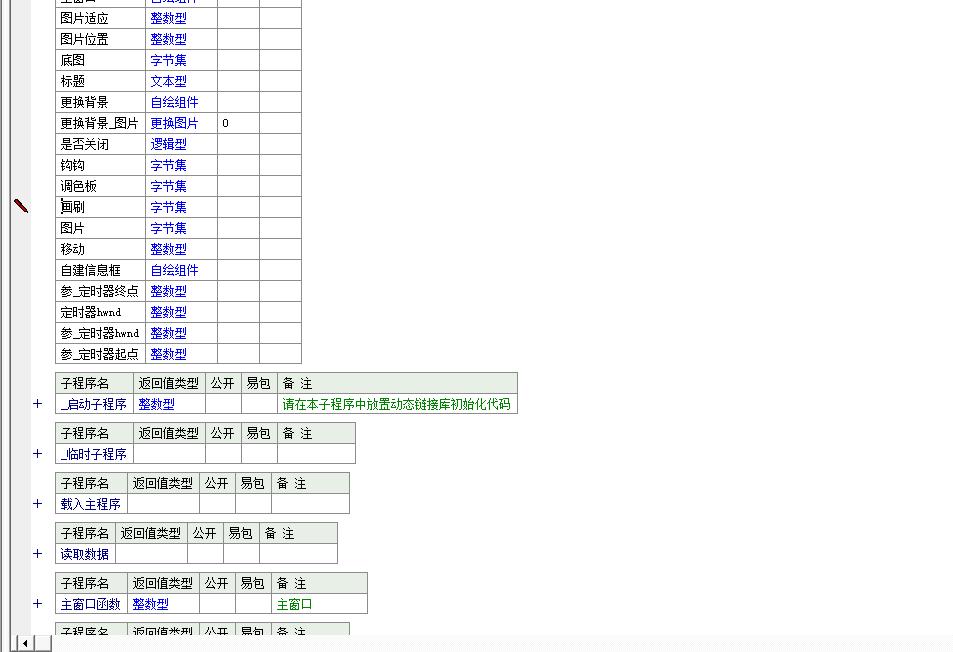953x652 pixels.
Task: Expand the 读取数据 subroutine
Action: click(x=38, y=554)
